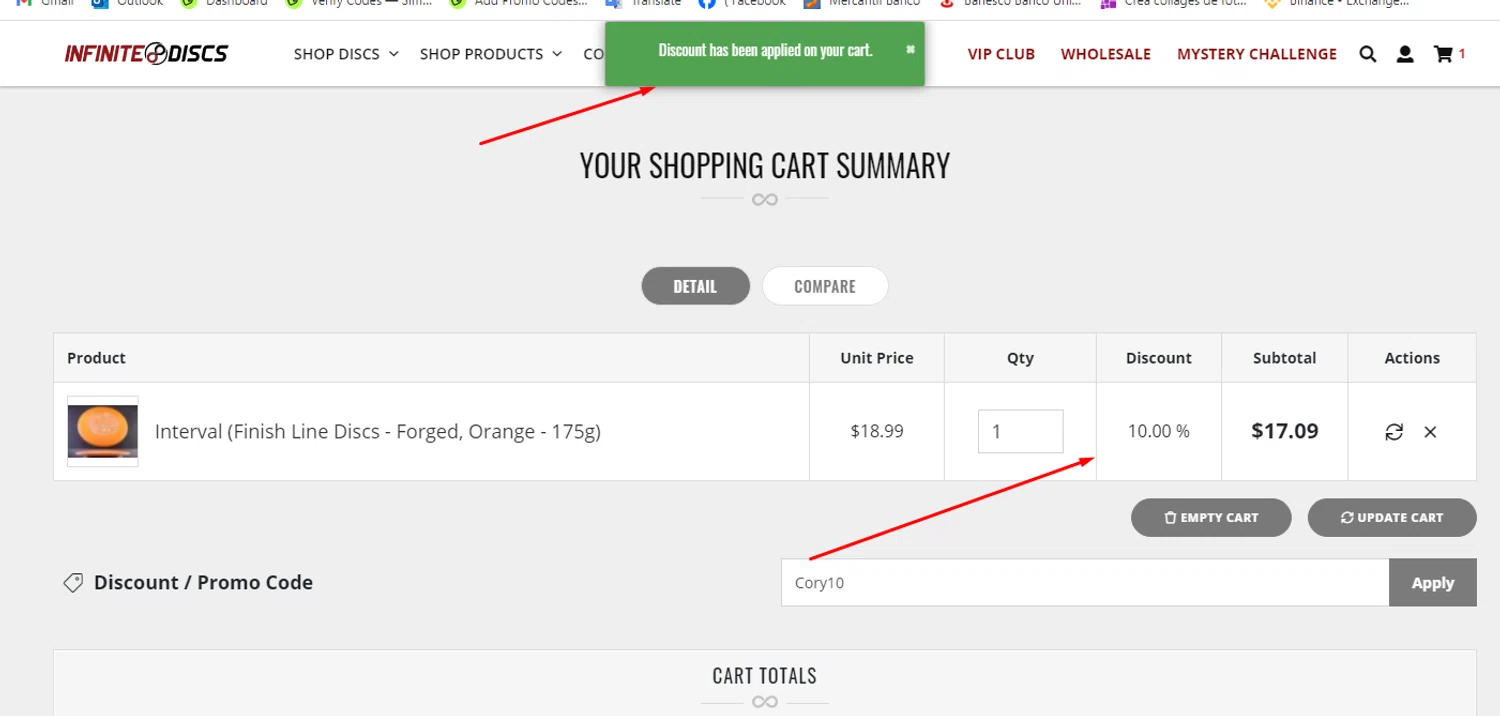Screen dimensions: 1500x716
Task: Go to the Wholesale page
Action: tap(1106, 54)
